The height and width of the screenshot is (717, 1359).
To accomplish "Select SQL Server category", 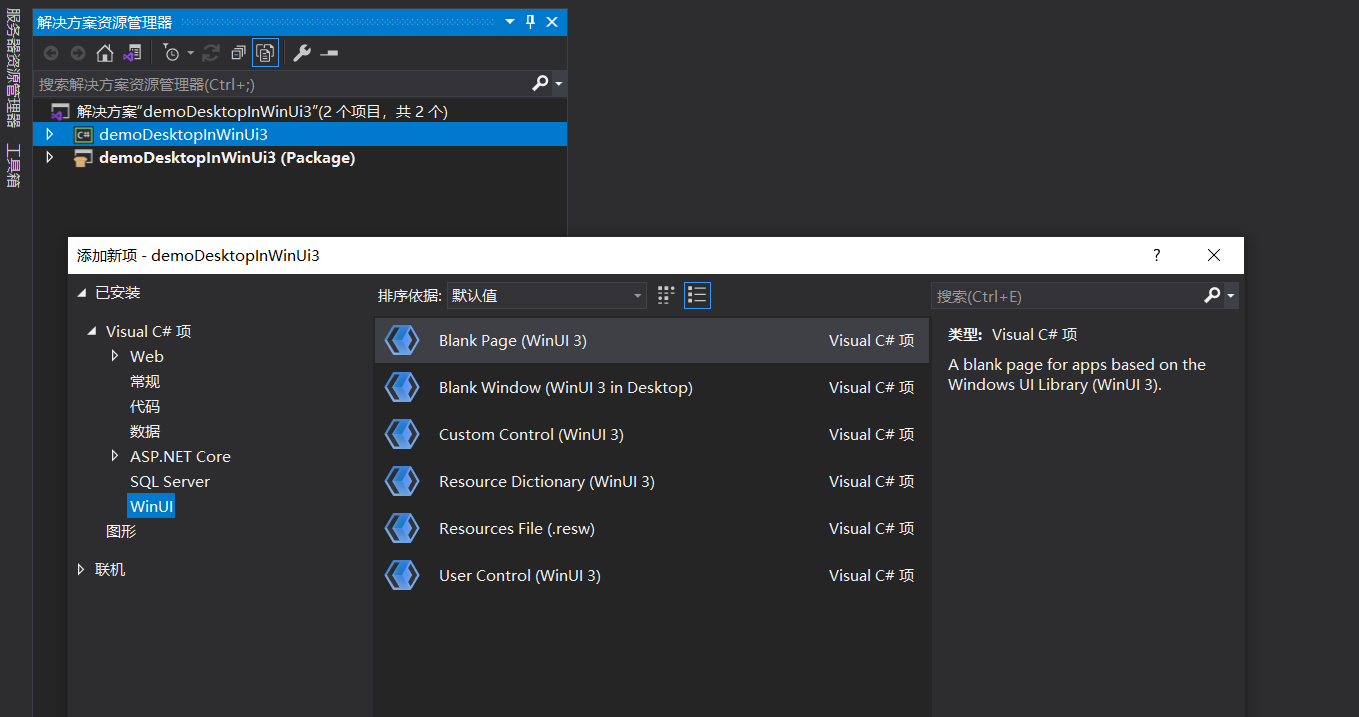I will (x=170, y=481).
